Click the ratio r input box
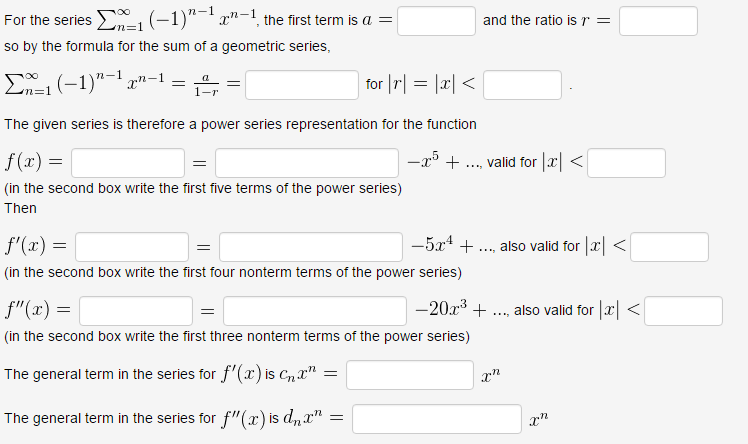748x444 pixels. [658, 21]
